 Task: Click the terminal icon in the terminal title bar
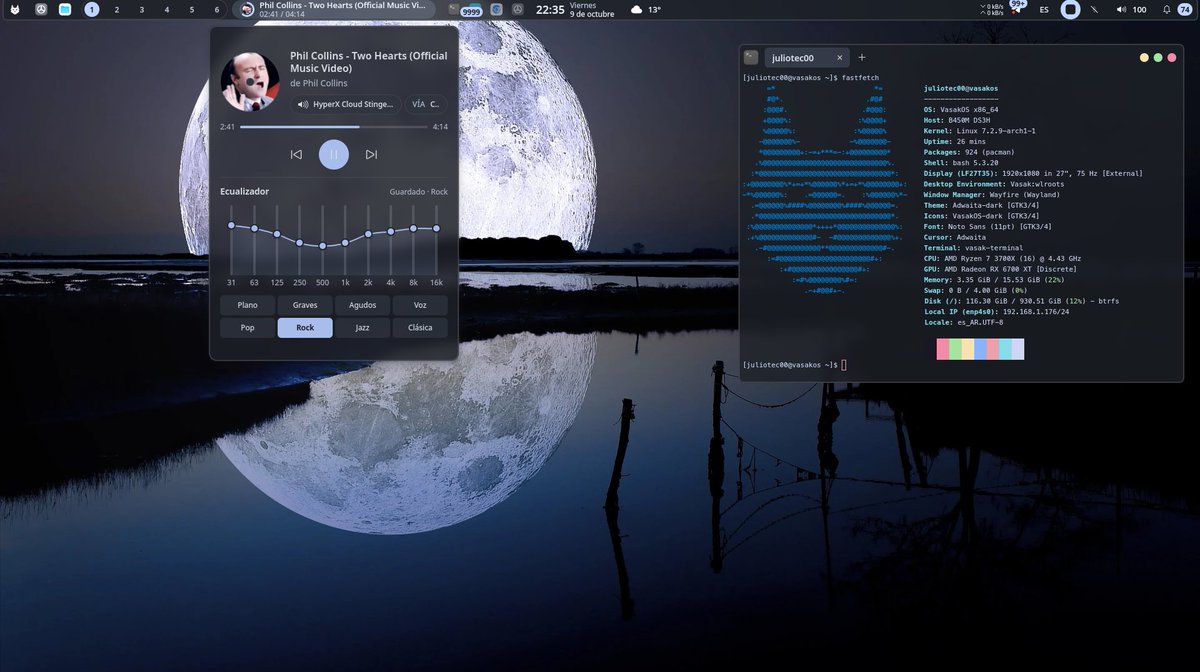tap(751, 58)
